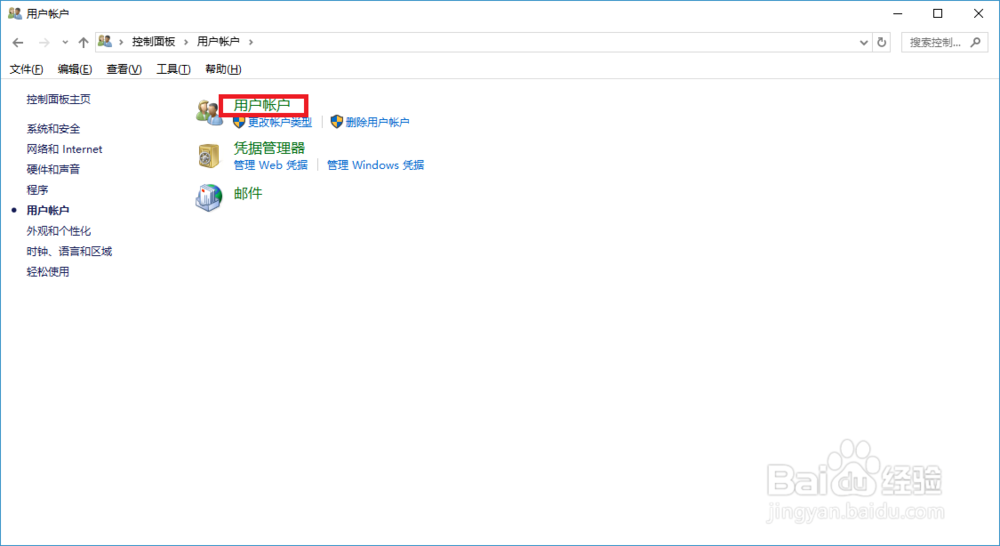The width and height of the screenshot is (1000, 546).
Task: Refresh the control panel page
Action: (x=882, y=43)
